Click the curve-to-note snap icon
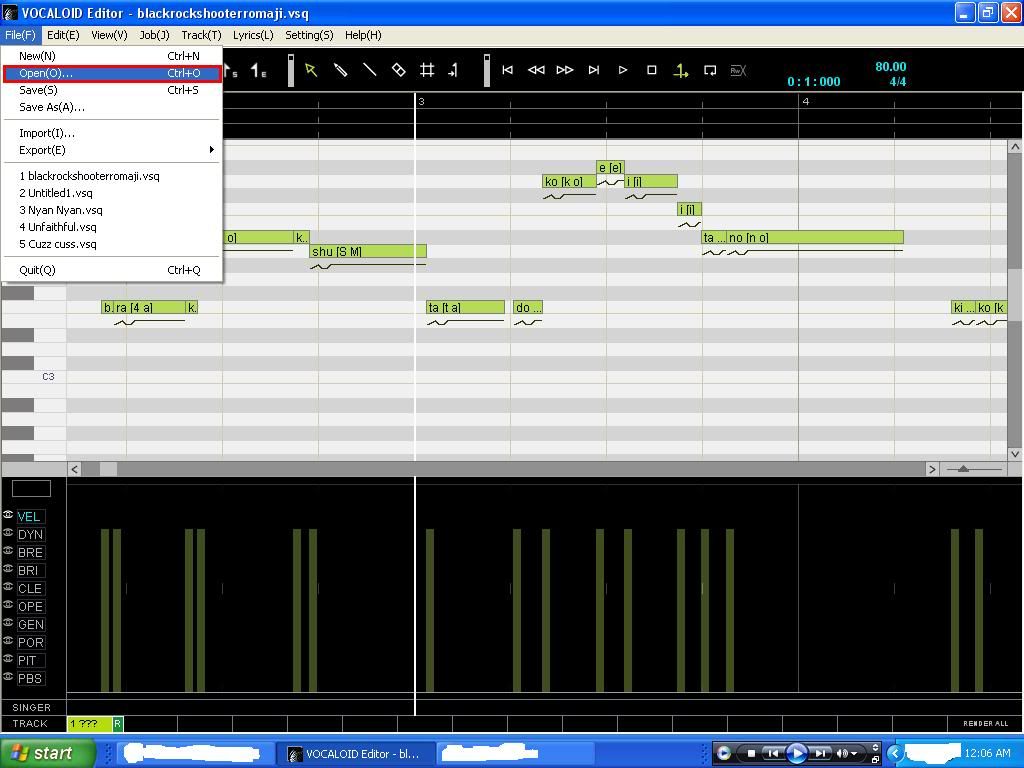The height and width of the screenshot is (768, 1024). (x=454, y=70)
